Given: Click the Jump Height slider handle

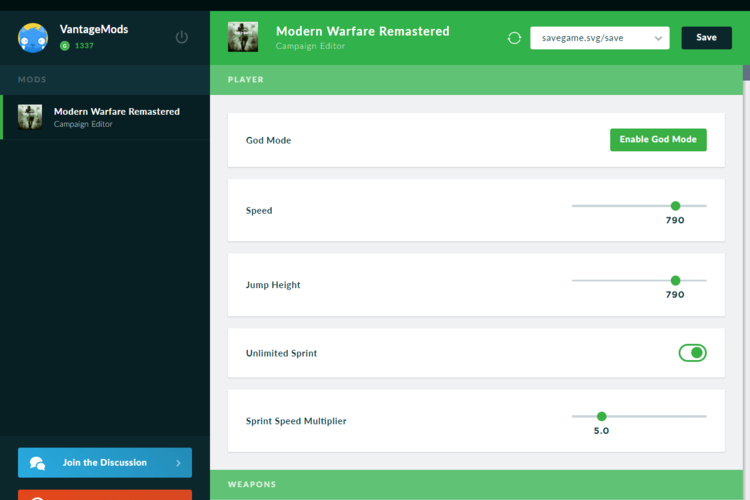Looking at the screenshot, I should (x=675, y=280).
